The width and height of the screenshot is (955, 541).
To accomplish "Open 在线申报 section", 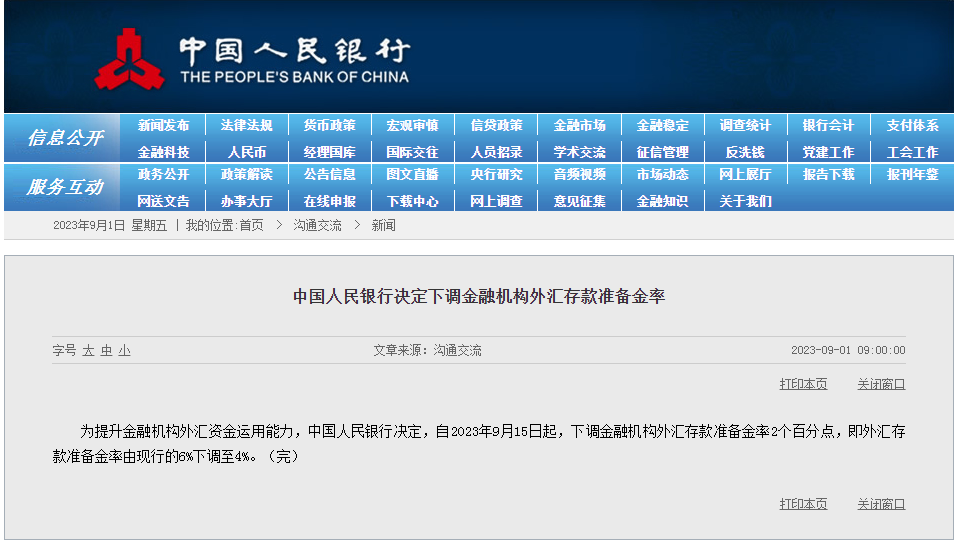I will 329,202.
